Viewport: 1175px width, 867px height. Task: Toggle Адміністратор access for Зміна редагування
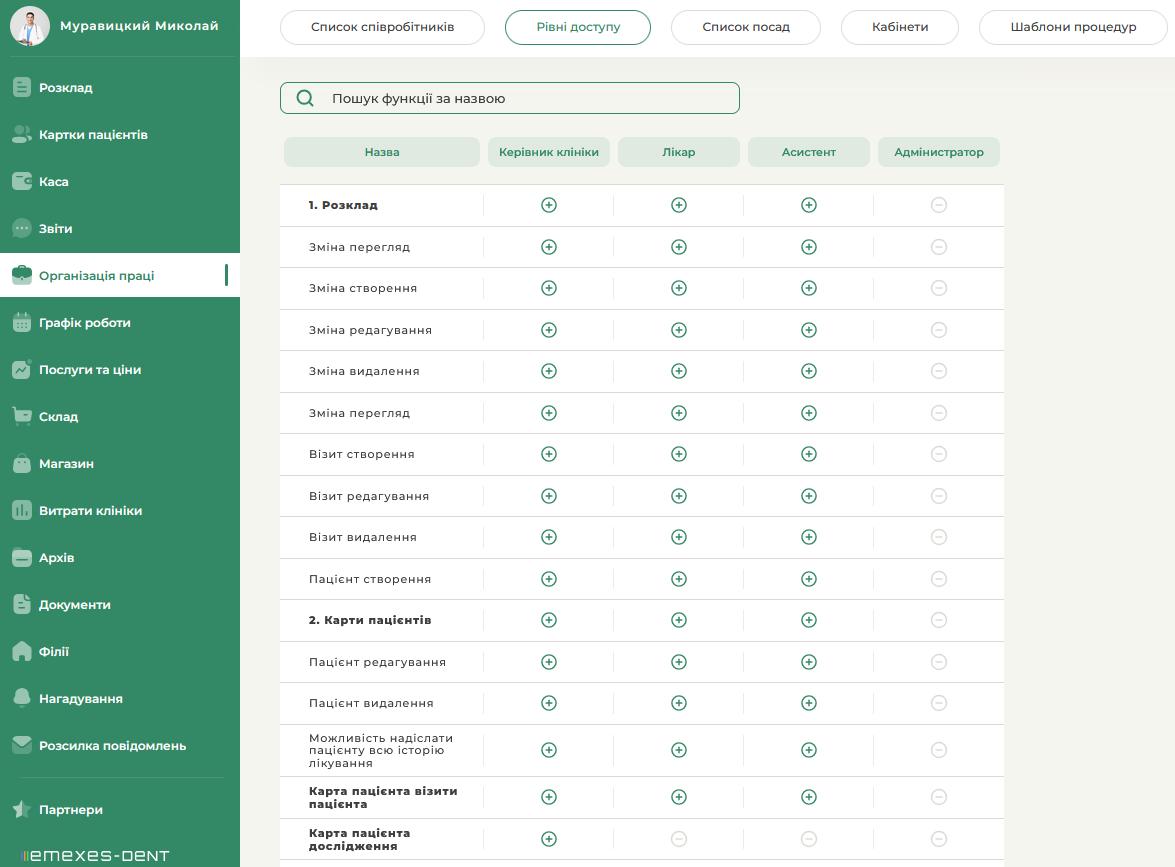pos(939,330)
